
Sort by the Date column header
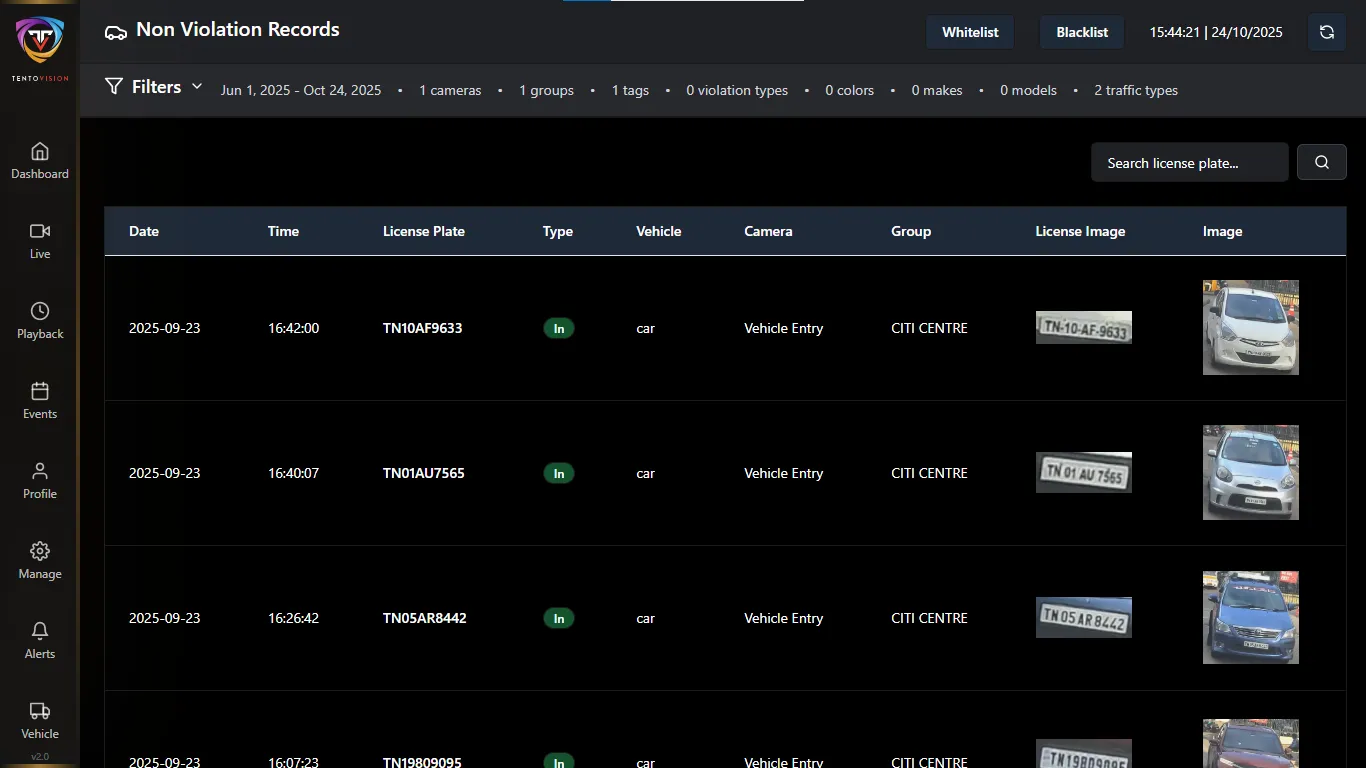144,231
